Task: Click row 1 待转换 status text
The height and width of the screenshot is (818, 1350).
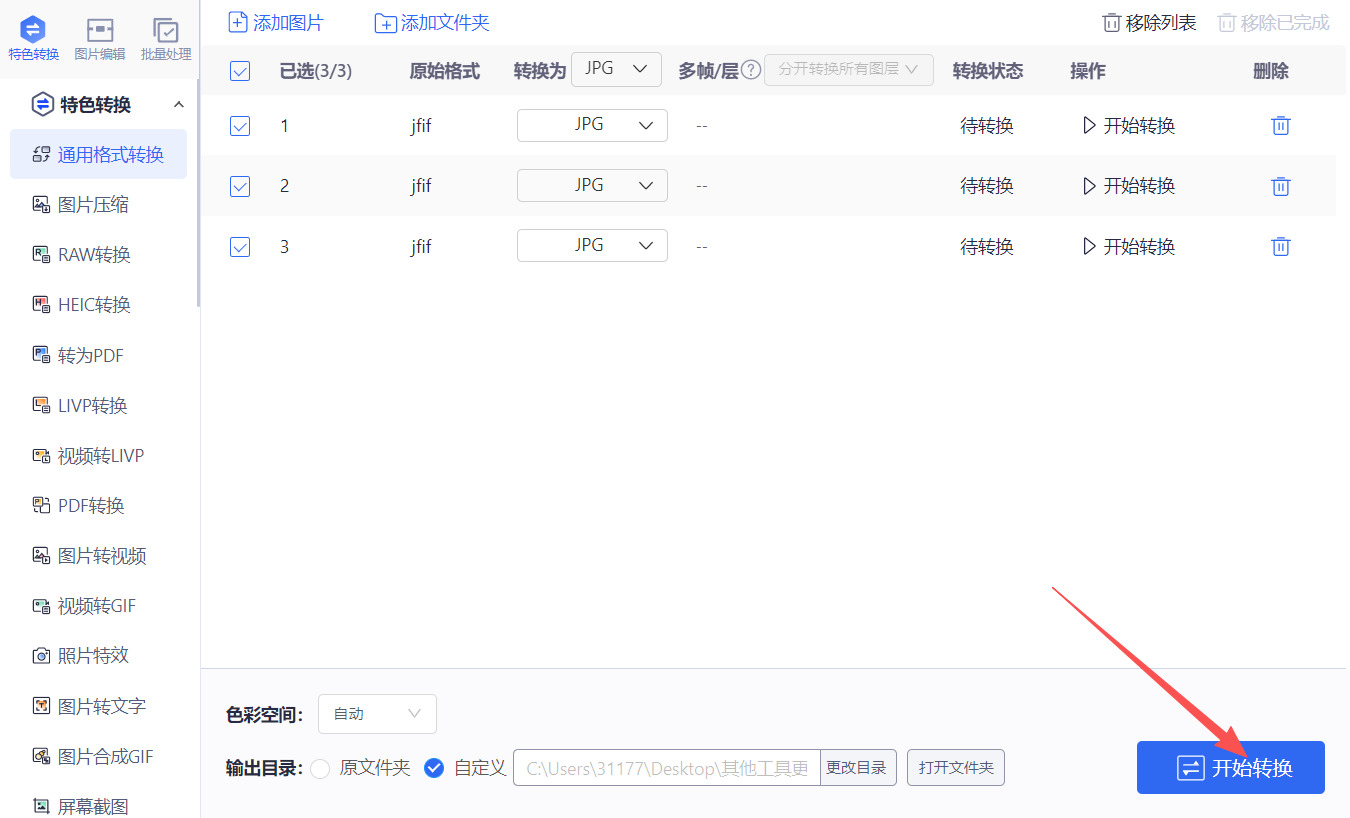Action: [x=987, y=126]
